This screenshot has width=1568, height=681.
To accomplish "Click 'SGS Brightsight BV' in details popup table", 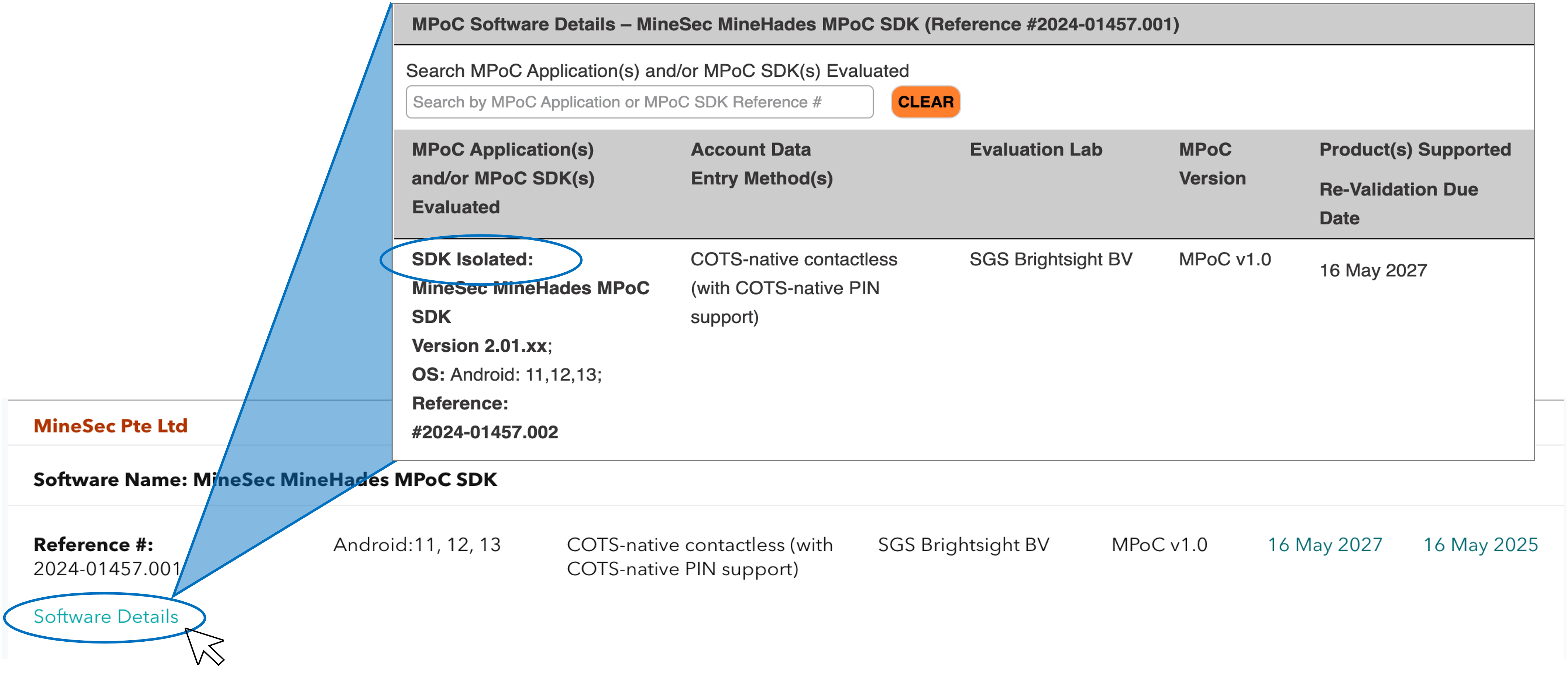I will point(1051,259).
